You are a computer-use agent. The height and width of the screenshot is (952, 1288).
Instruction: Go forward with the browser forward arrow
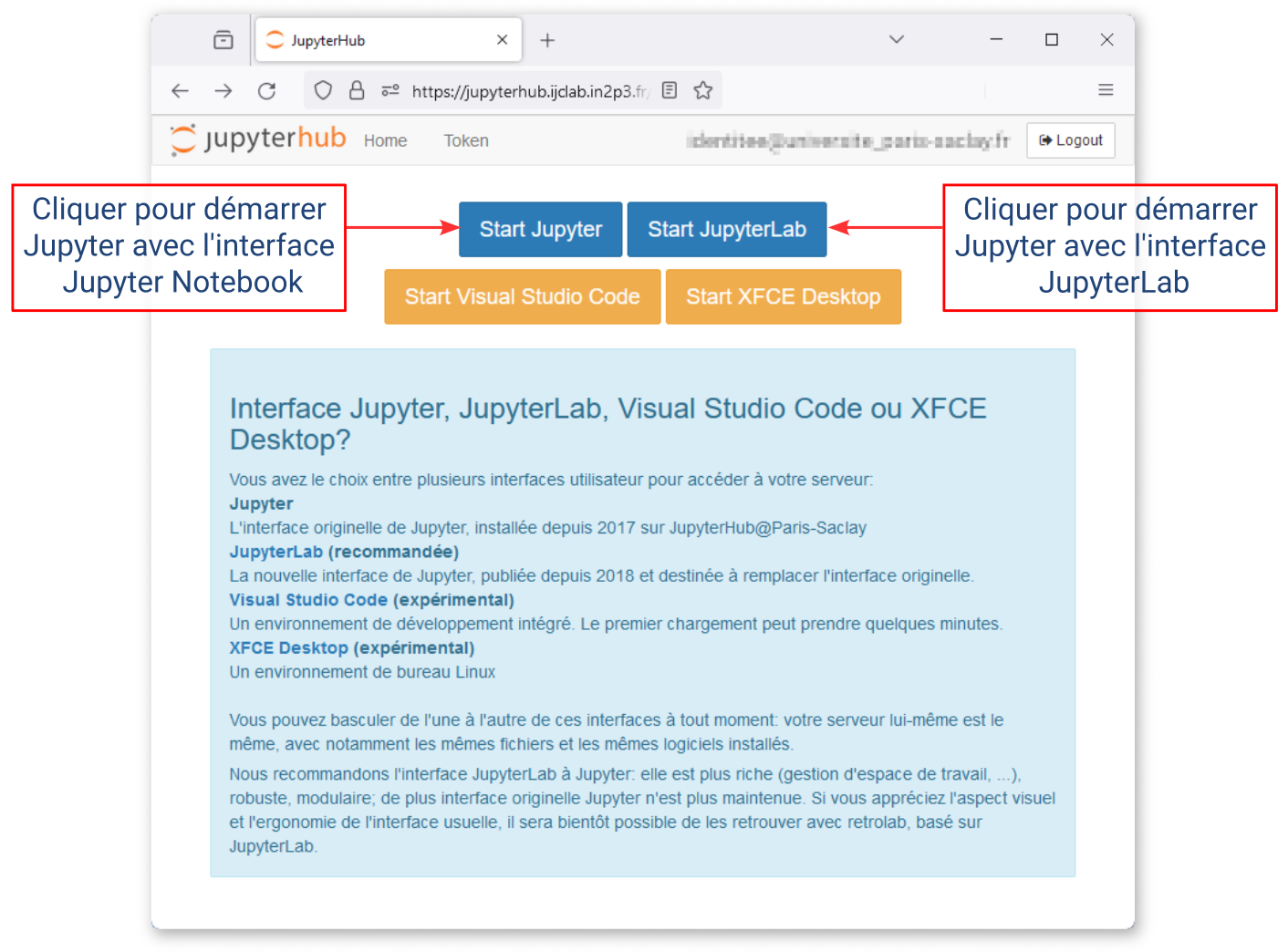[x=223, y=90]
